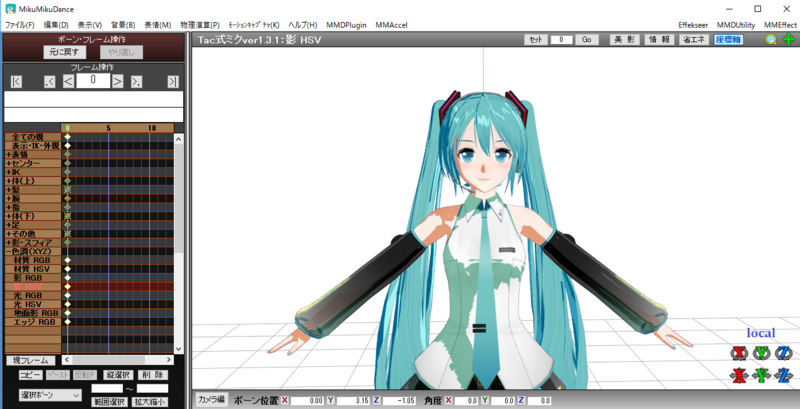Select the 光 HSV bone row
The height and width of the screenshot is (409, 800).
pos(33,304)
